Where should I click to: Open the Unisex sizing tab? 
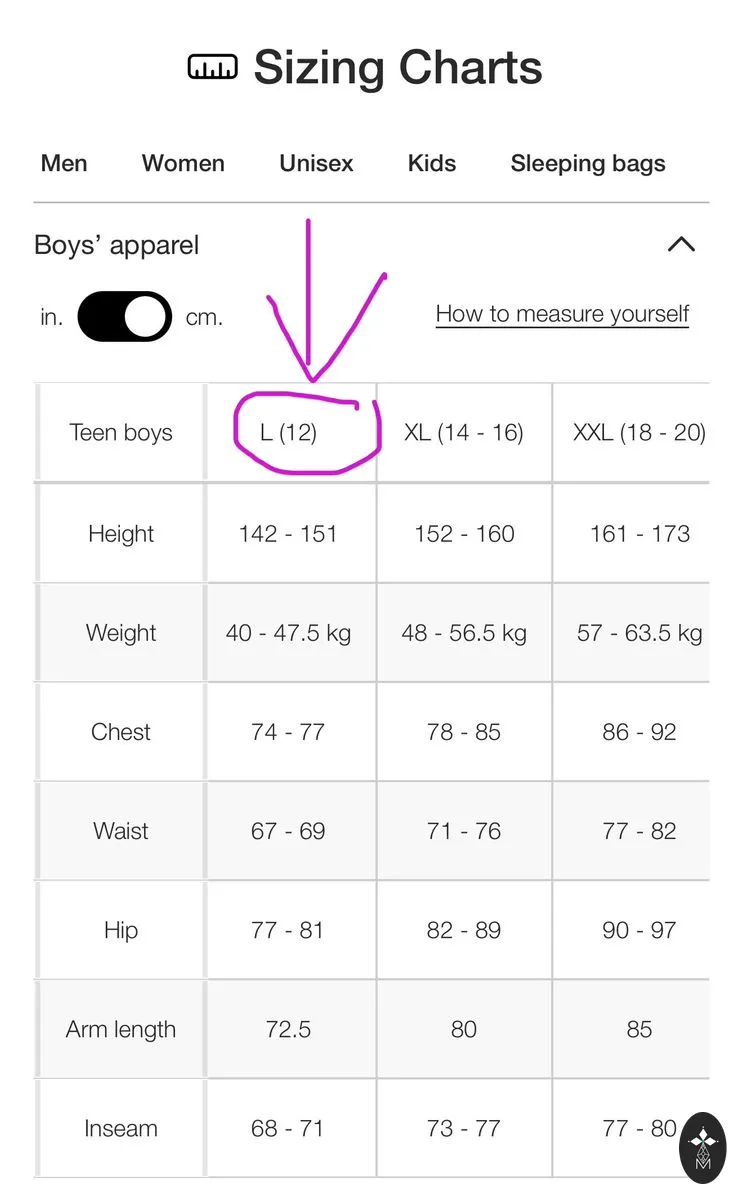pyautogui.click(x=316, y=163)
